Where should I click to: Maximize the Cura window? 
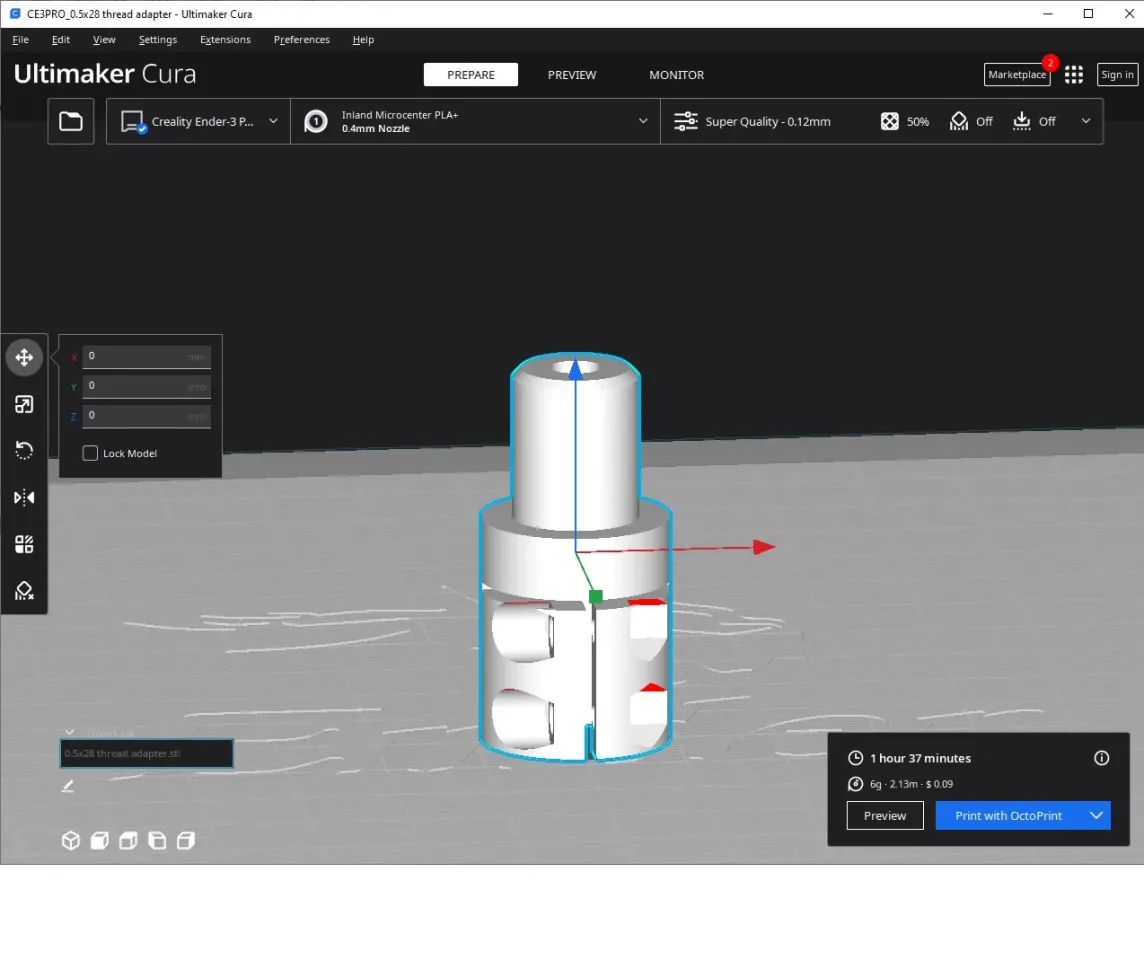tap(1088, 14)
